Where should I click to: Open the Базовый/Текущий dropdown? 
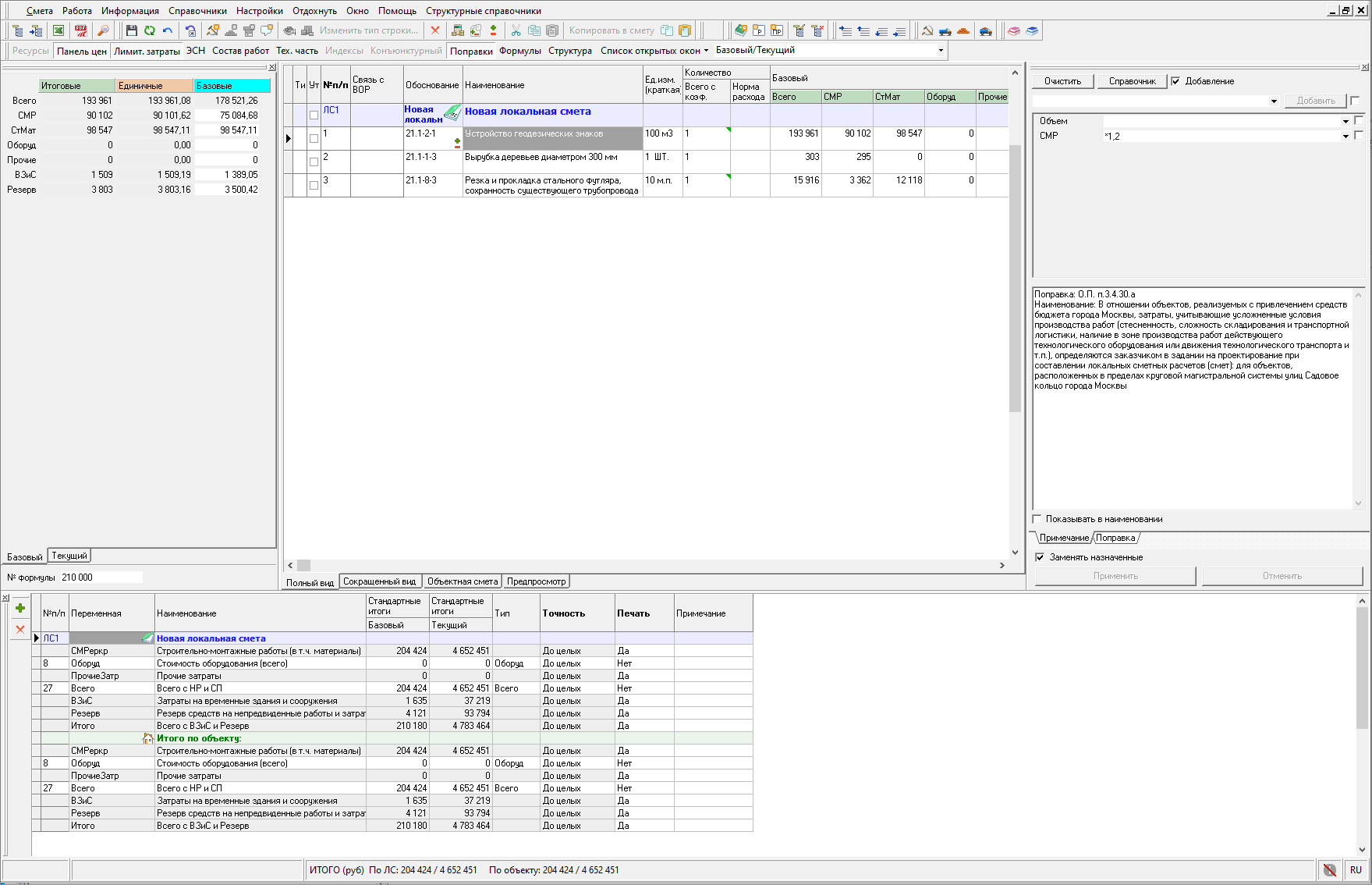point(941,51)
